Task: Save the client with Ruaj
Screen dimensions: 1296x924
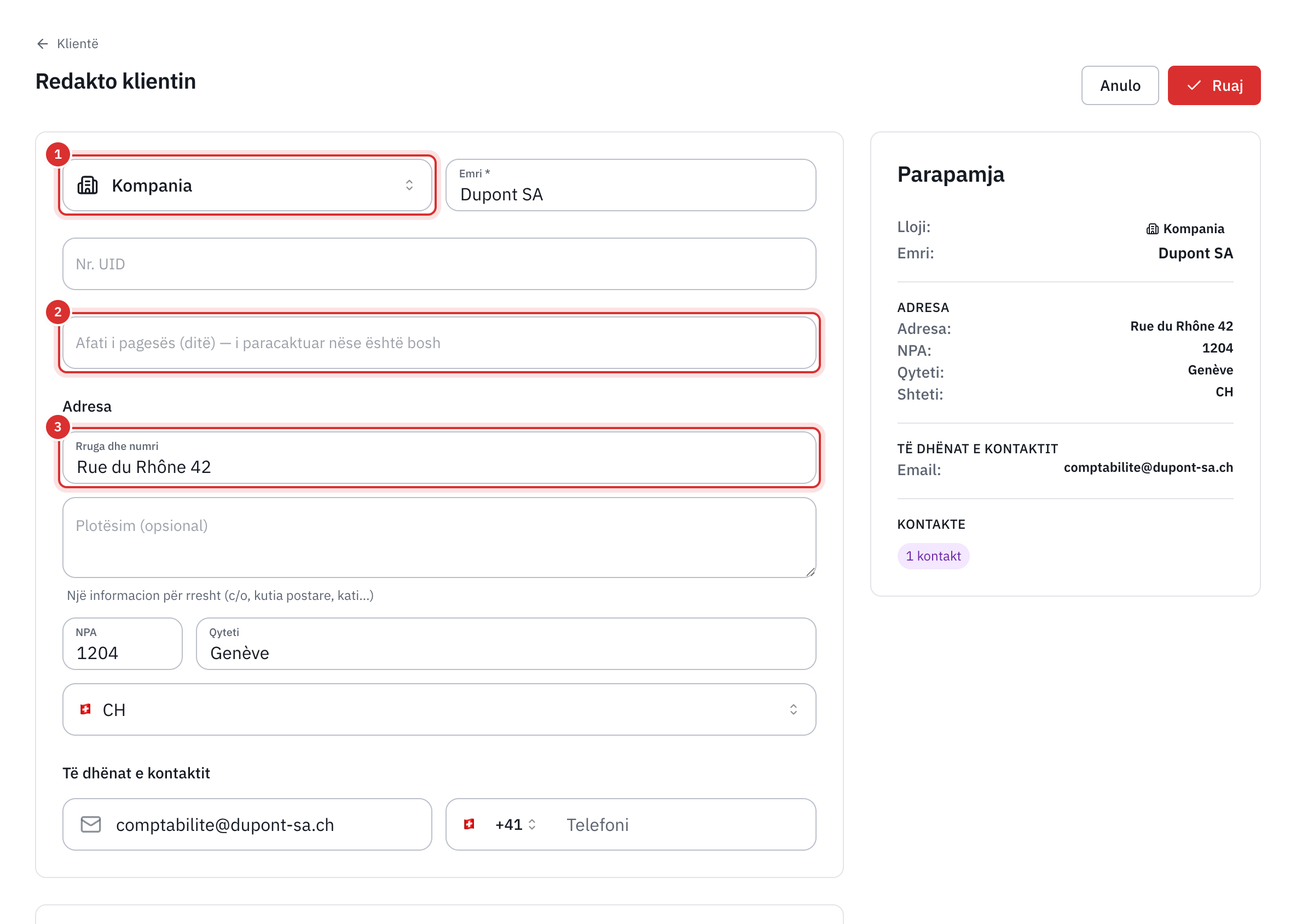Action: click(1213, 85)
